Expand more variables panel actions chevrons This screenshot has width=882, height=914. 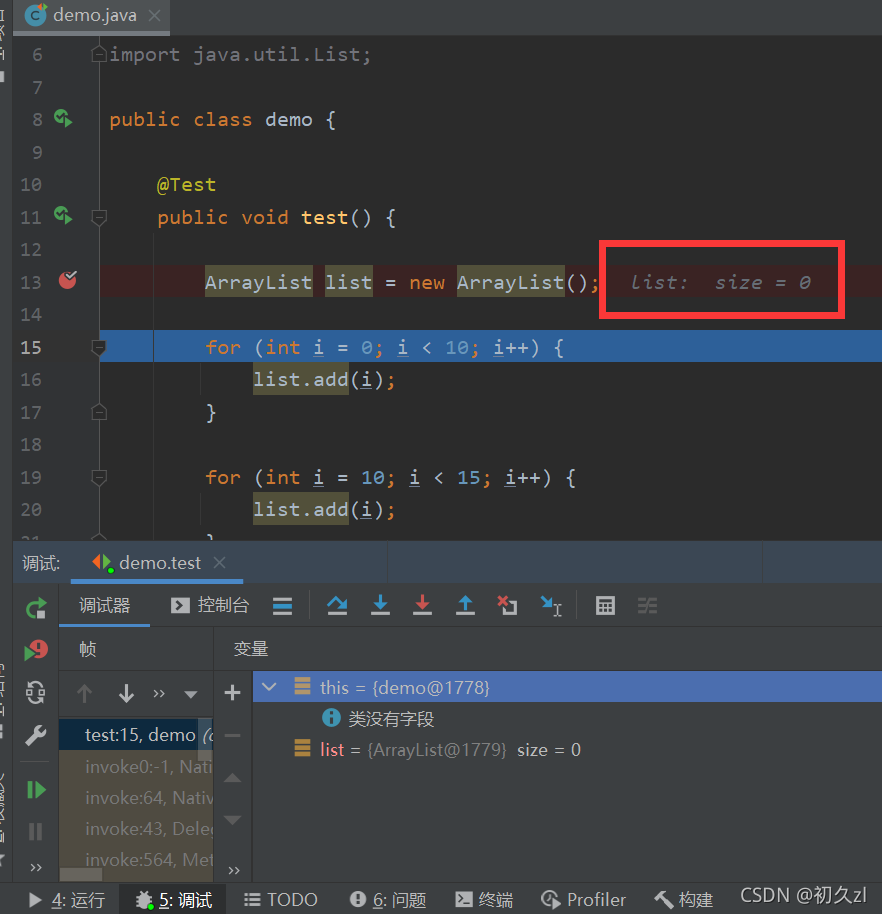click(234, 870)
